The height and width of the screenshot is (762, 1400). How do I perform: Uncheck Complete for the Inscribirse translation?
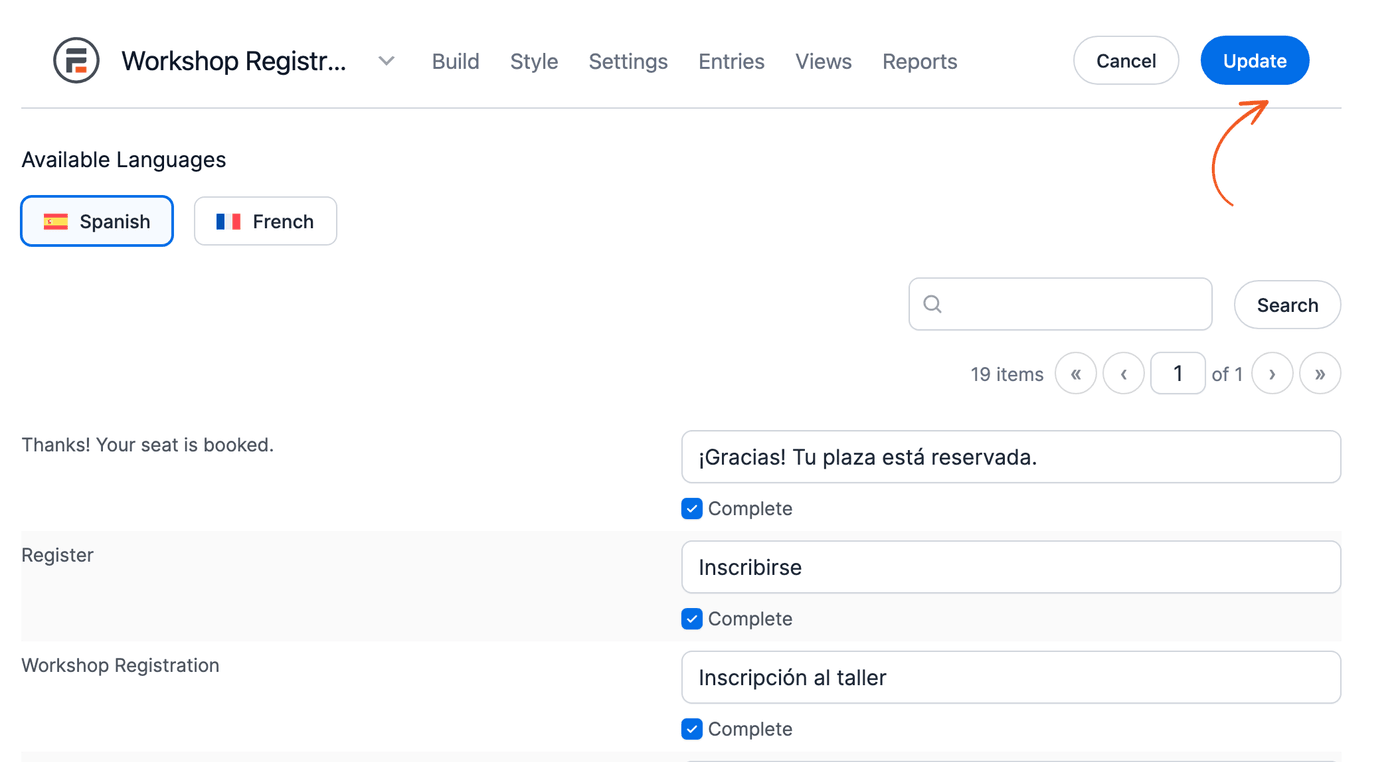(x=692, y=619)
